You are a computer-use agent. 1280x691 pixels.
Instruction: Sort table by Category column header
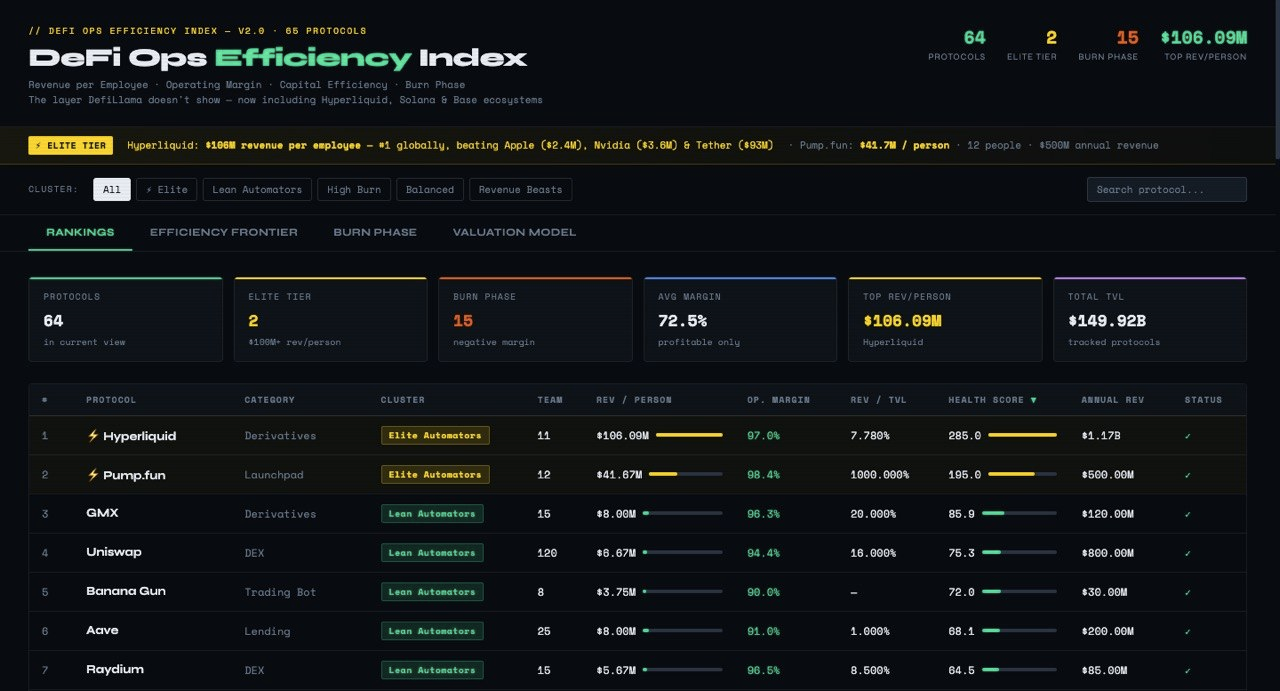[x=270, y=400]
